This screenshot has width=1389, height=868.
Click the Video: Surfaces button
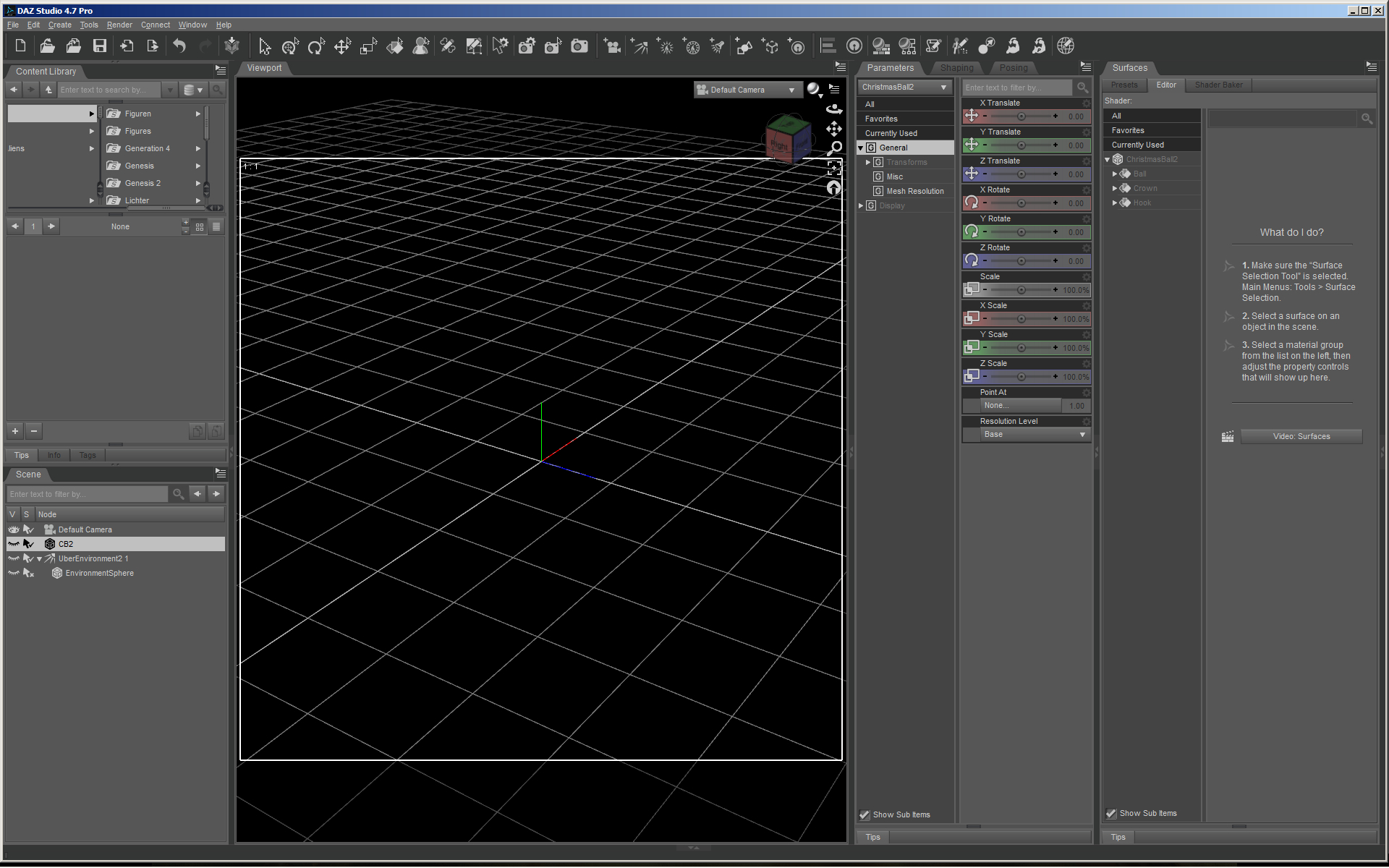coord(1301,436)
